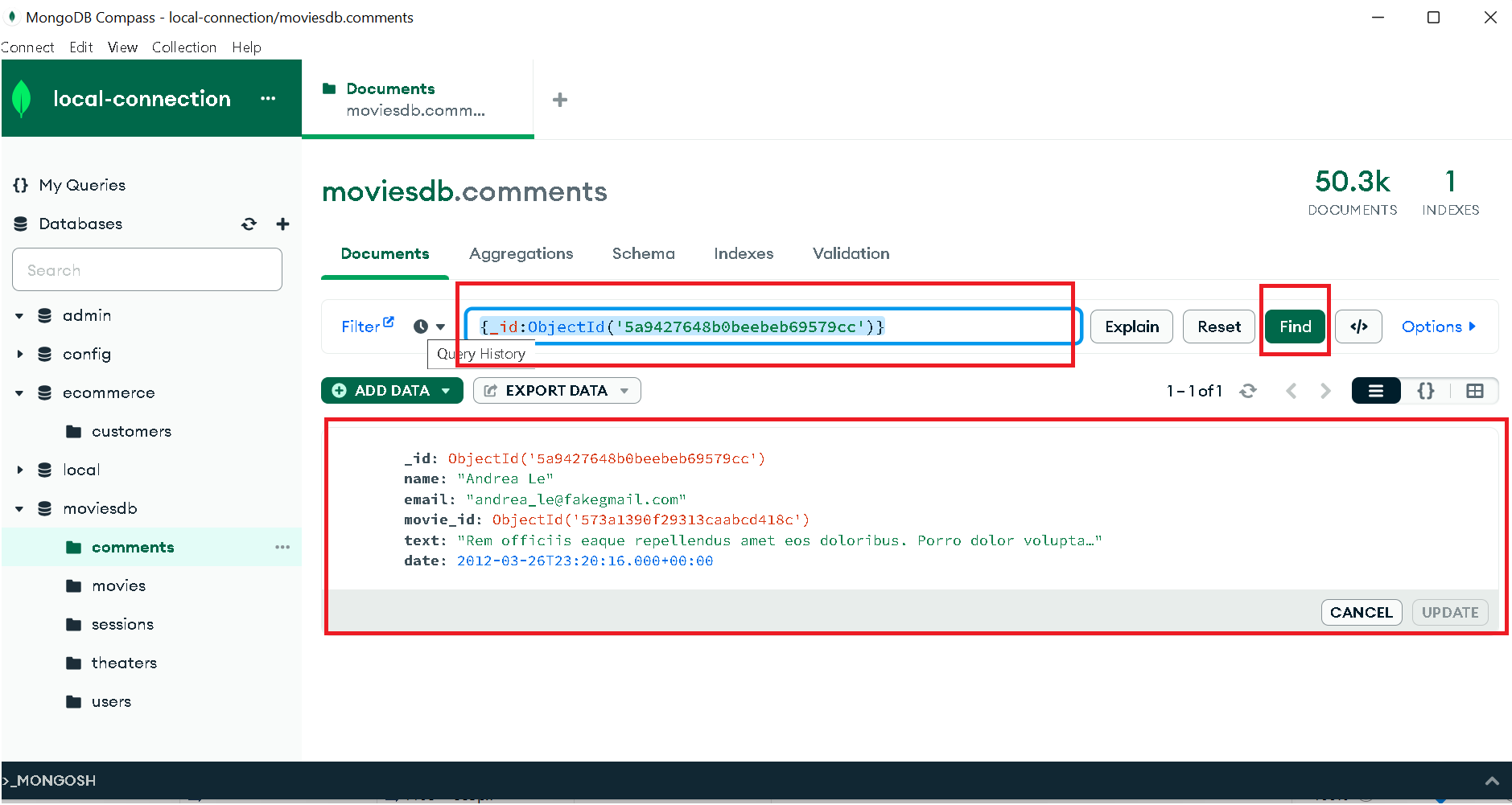Select the Documents sub-tab
The image size is (1512, 805).
tap(385, 254)
